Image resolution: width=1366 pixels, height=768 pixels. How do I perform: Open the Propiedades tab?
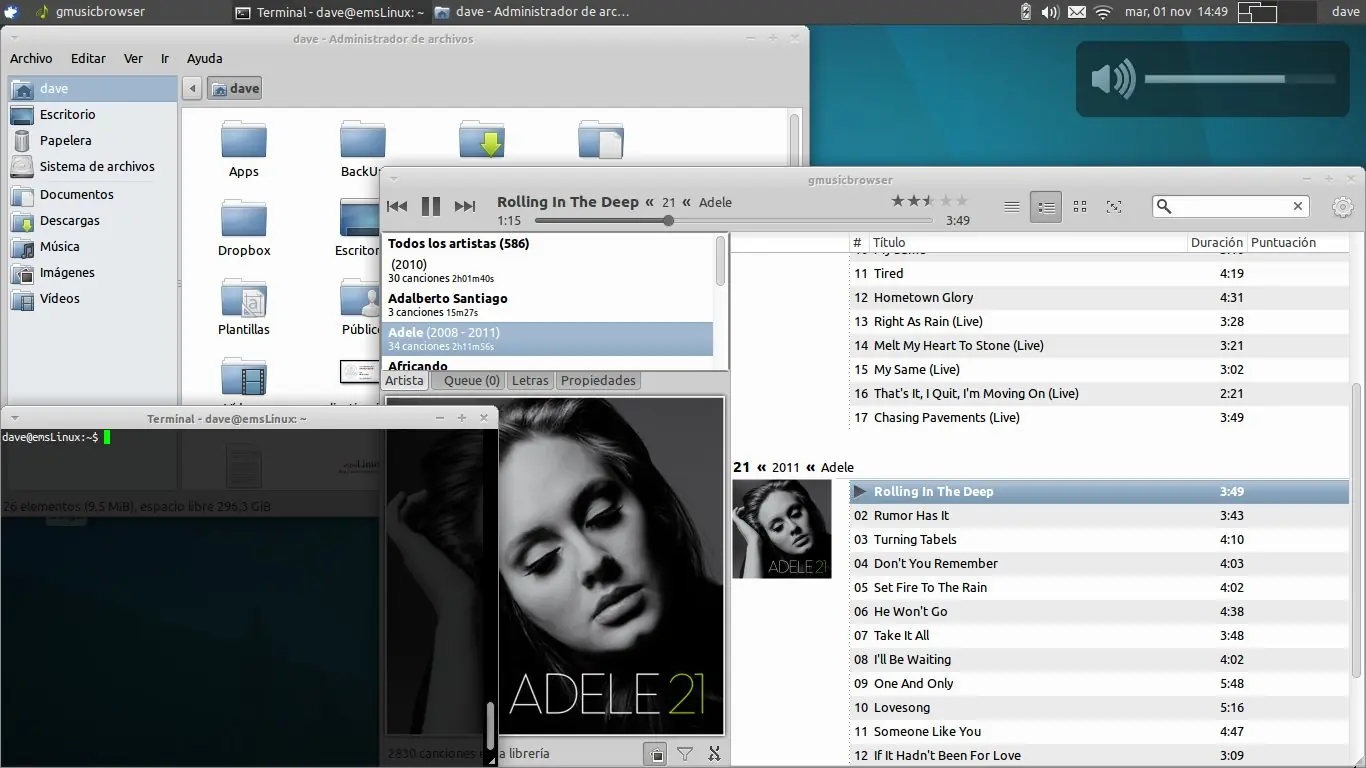pyautogui.click(x=598, y=381)
